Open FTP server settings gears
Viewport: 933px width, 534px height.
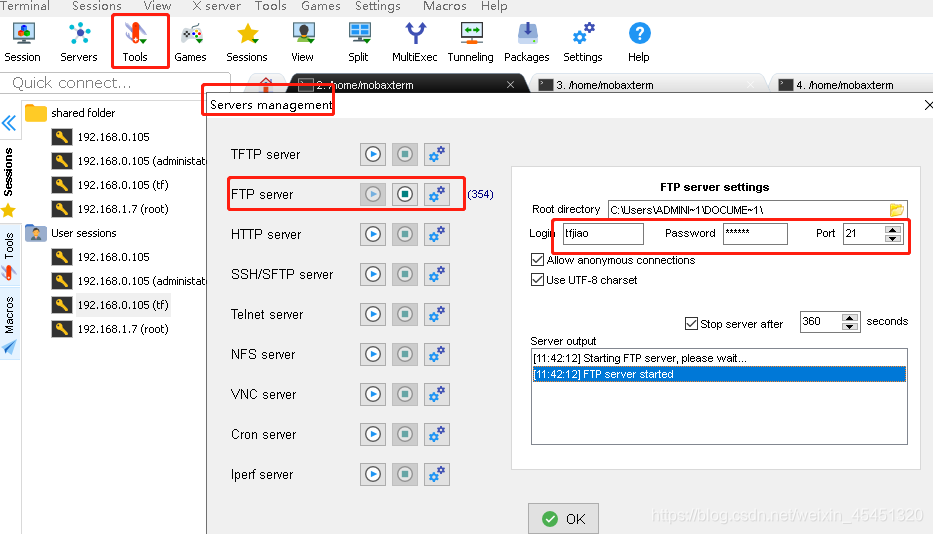tap(437, 194)
